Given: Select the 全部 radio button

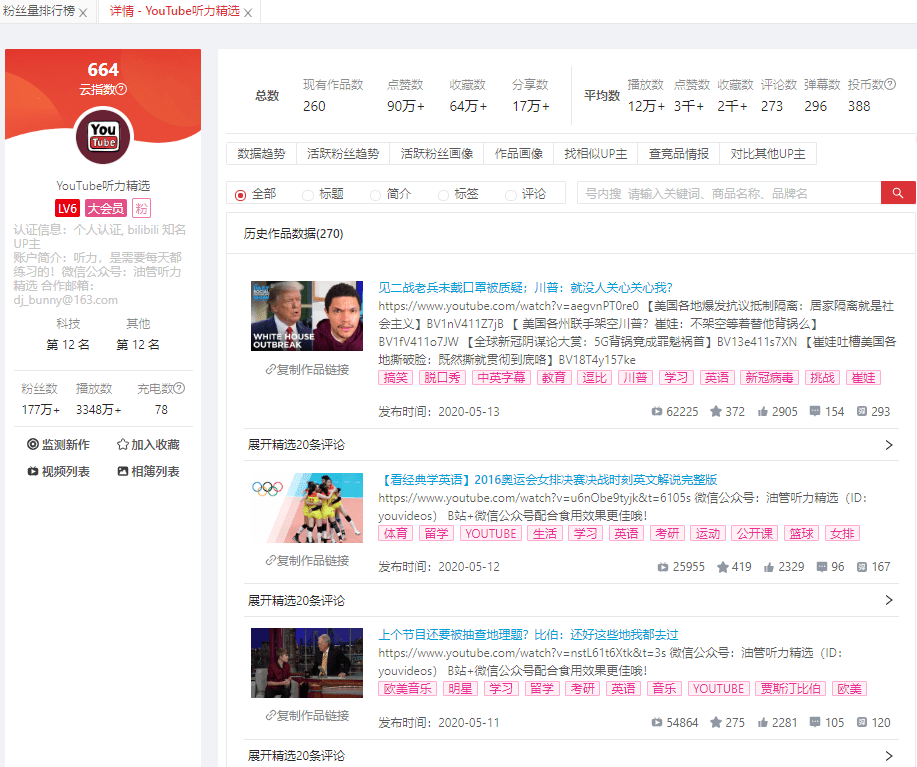Looking at the screenshot, I should point(240,195).
